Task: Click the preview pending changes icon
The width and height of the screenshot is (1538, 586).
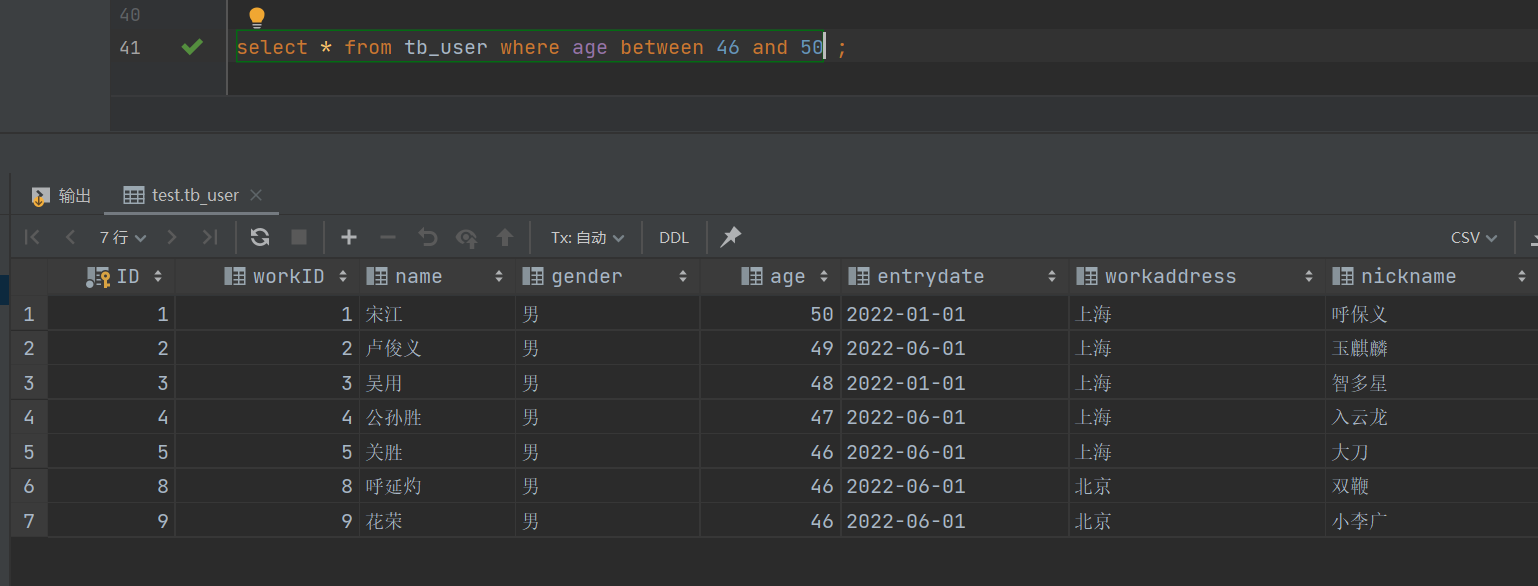Action: (467, 237)
